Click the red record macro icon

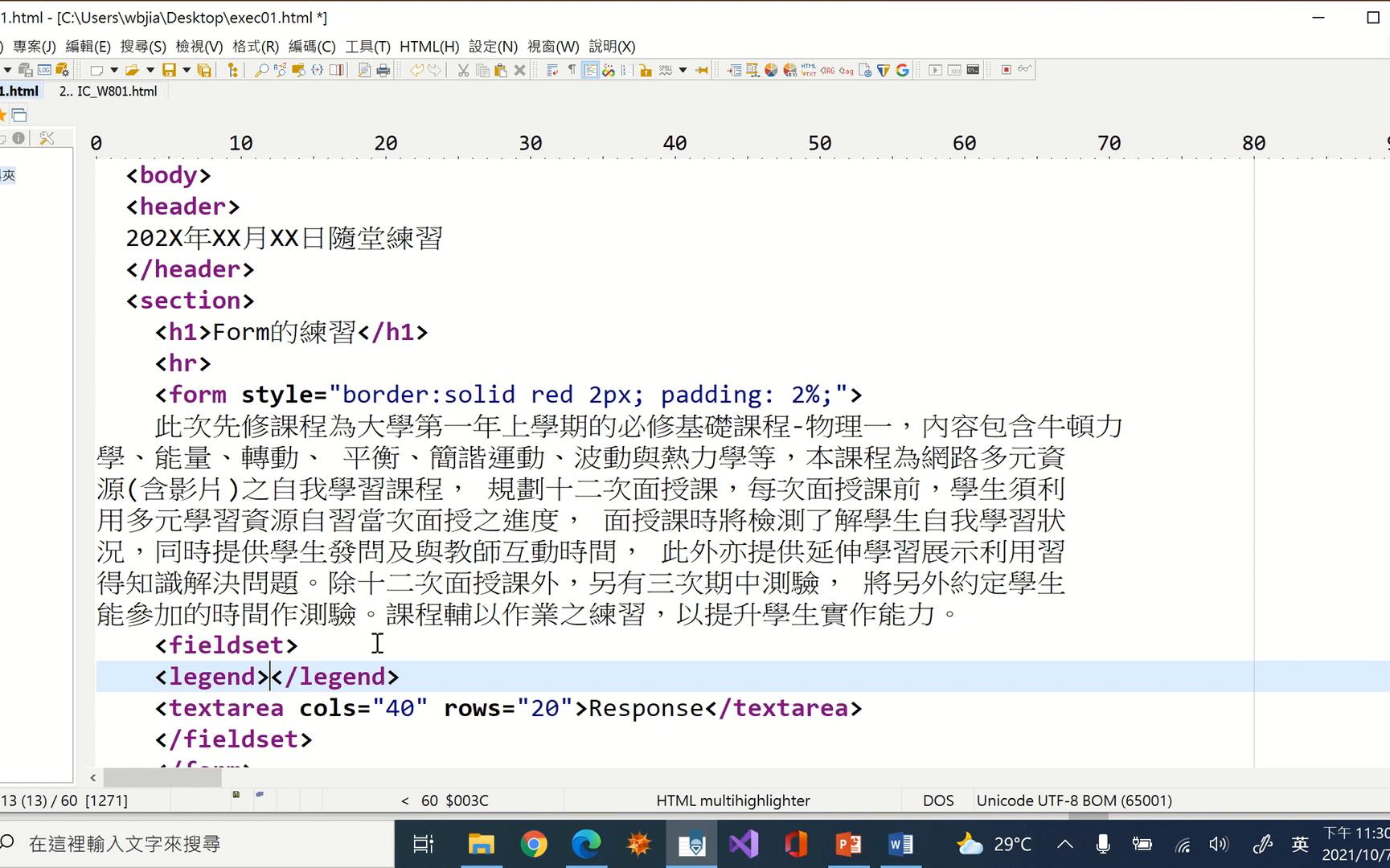(1006, 70)
